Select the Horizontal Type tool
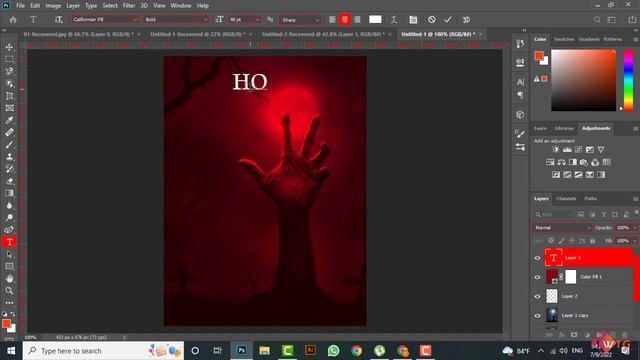The width and height of the screenshot is (640, 360). coord(9,242)
